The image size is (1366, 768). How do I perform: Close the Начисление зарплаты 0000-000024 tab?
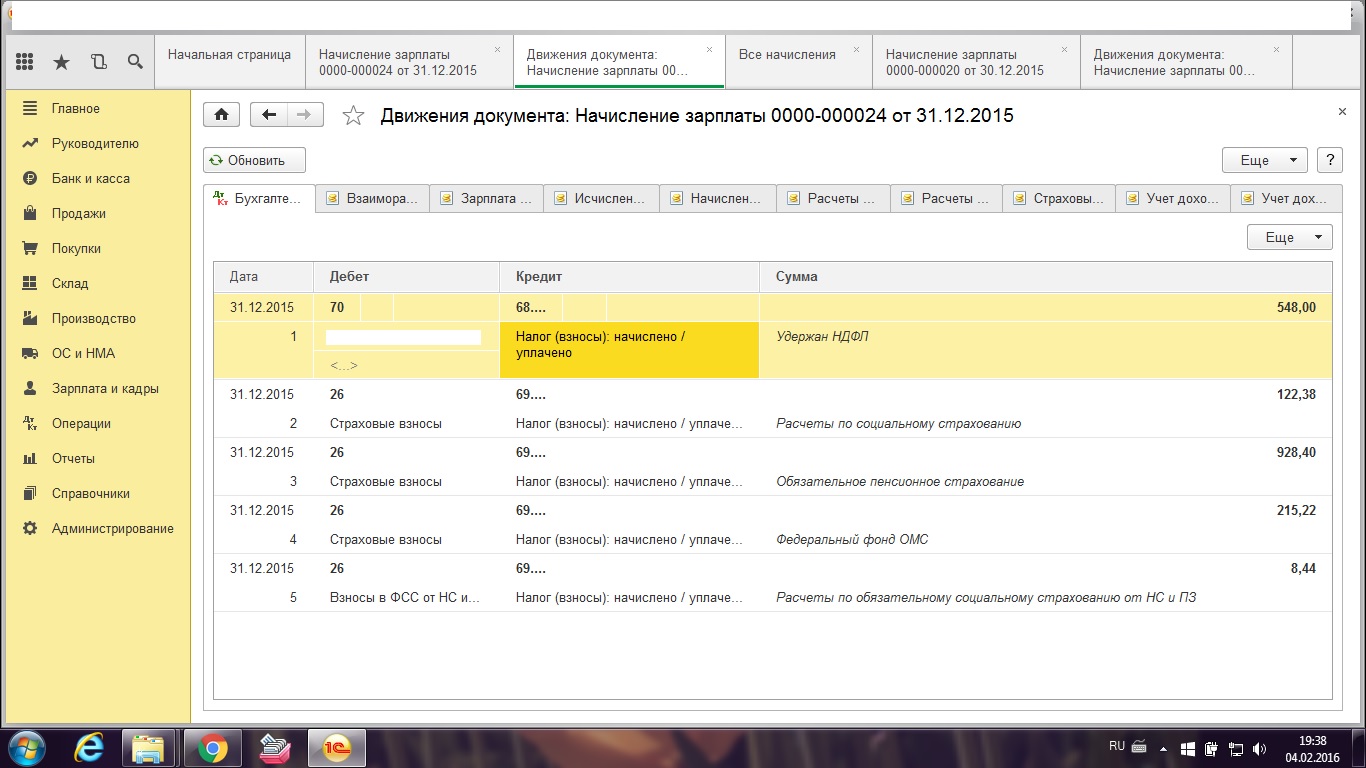pos(497,49)
